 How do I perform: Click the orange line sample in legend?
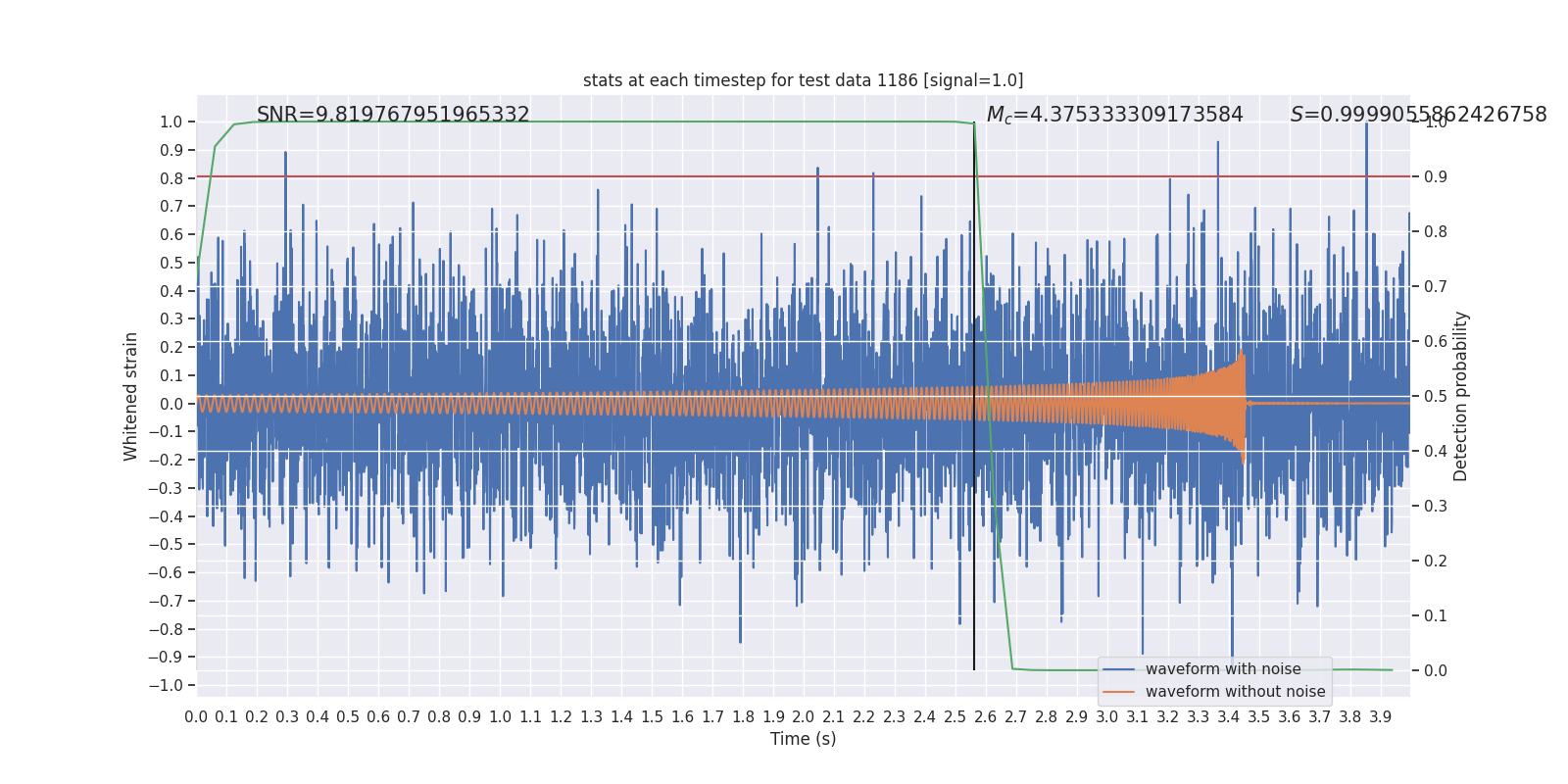tap(1118, 692)
